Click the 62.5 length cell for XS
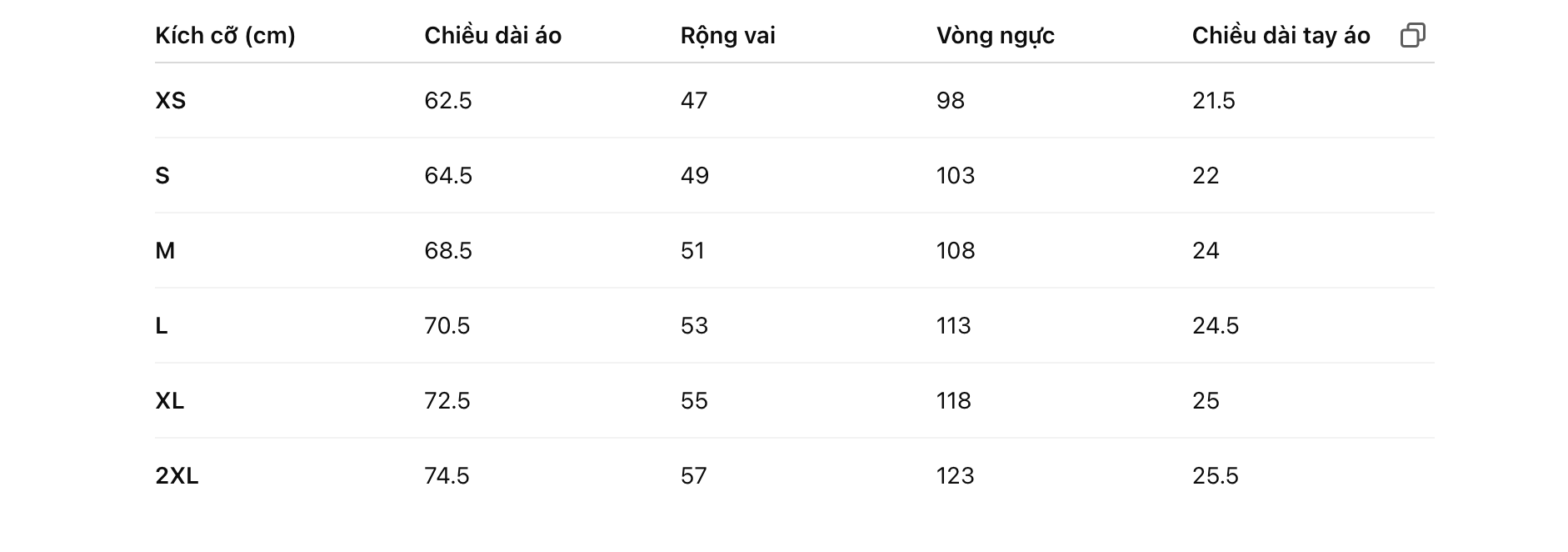The width and height of the screenshot is (1568, 552). point(447,101)
